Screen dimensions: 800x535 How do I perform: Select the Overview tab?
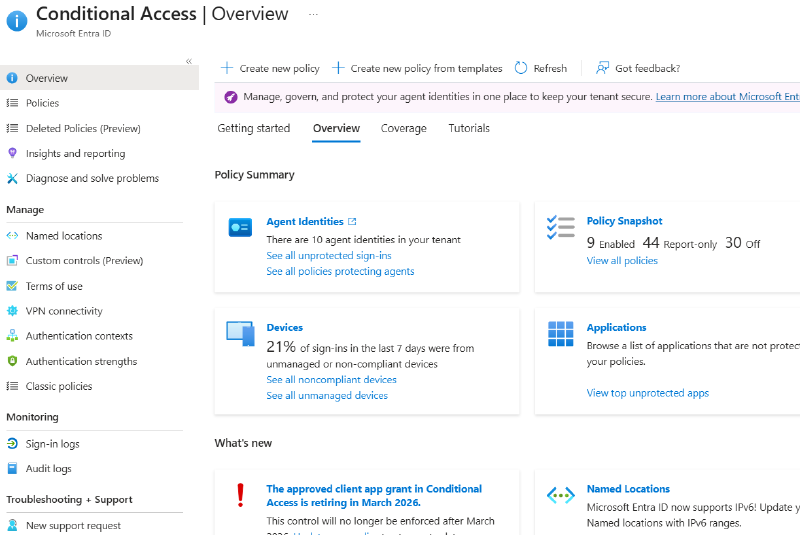point(336,128)
